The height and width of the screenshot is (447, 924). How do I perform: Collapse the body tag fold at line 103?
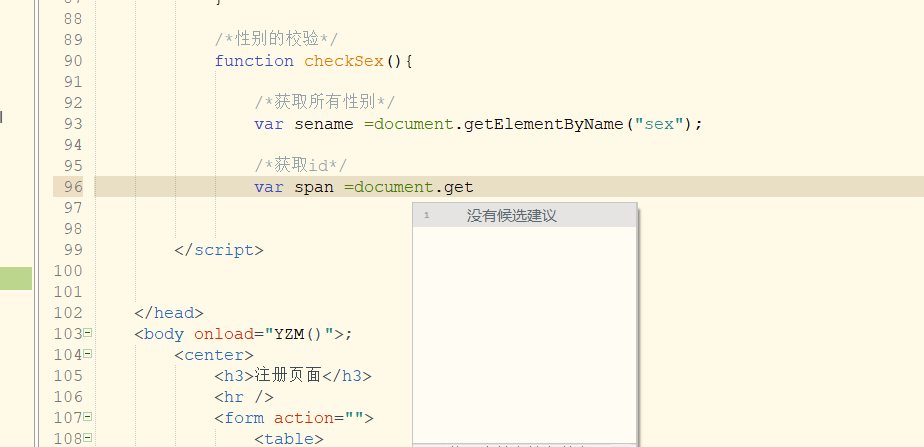click(88, 333)
